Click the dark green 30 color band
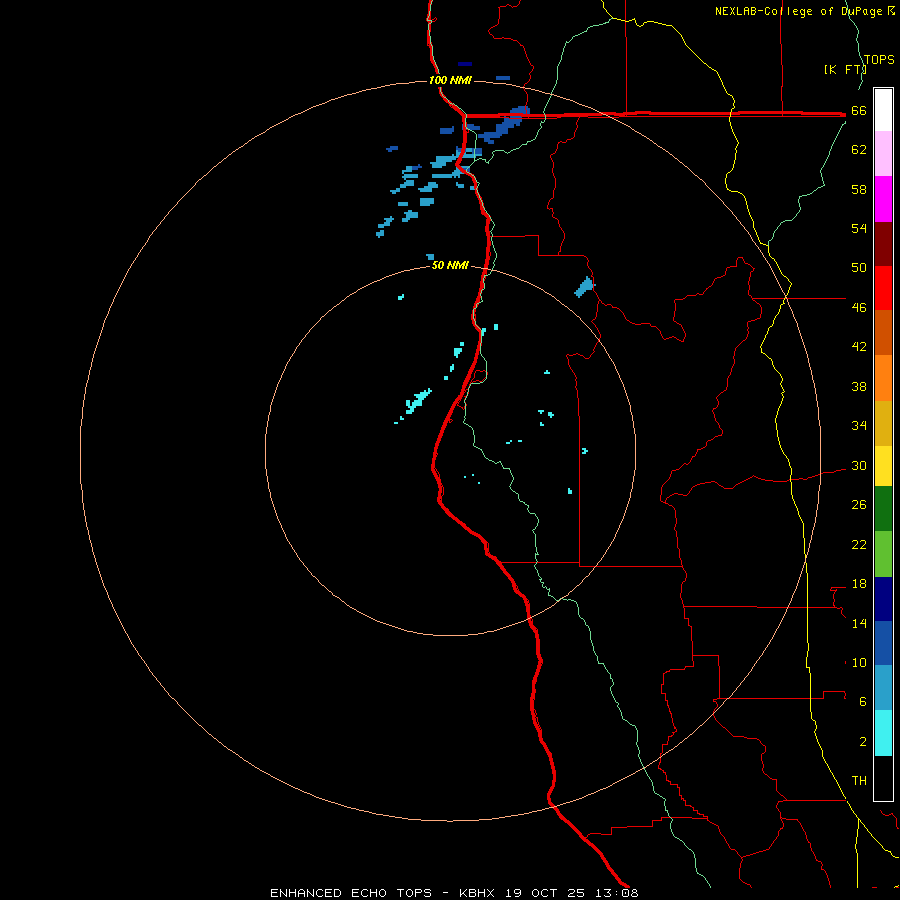Image resolution: width=900 pixels, height=900 pixels. click(883, 509)
